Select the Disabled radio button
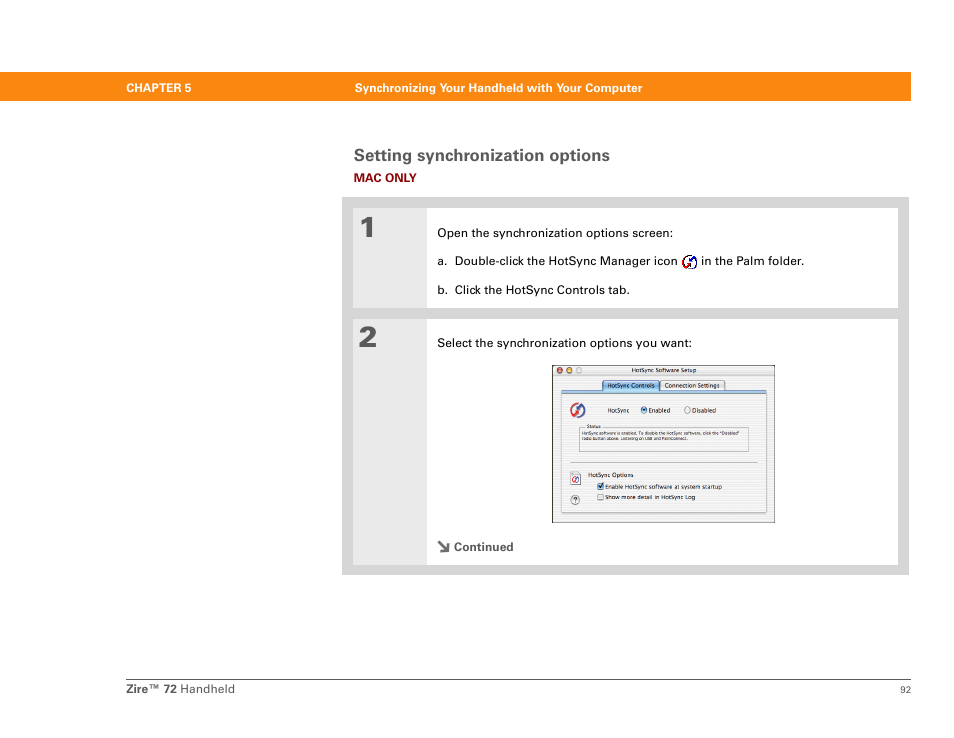954x738 pixels. 687,410
